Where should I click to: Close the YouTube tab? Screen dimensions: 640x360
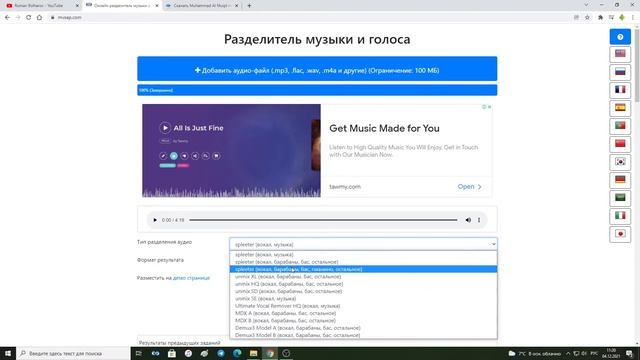click(77, 6)
